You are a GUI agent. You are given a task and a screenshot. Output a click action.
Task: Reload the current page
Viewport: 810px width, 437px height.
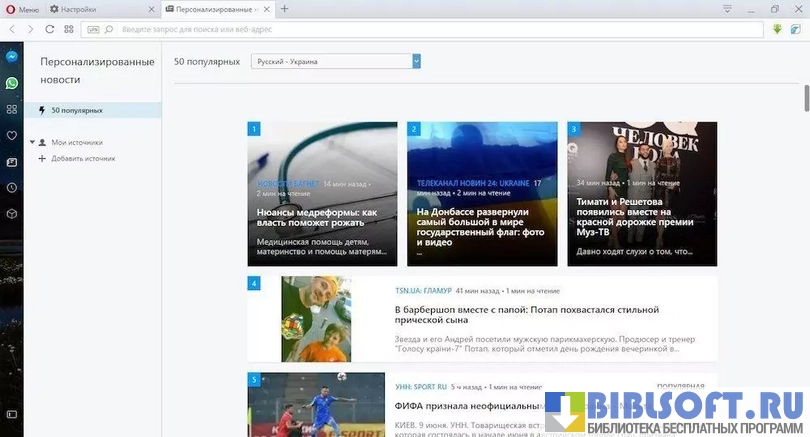(49, 29)
